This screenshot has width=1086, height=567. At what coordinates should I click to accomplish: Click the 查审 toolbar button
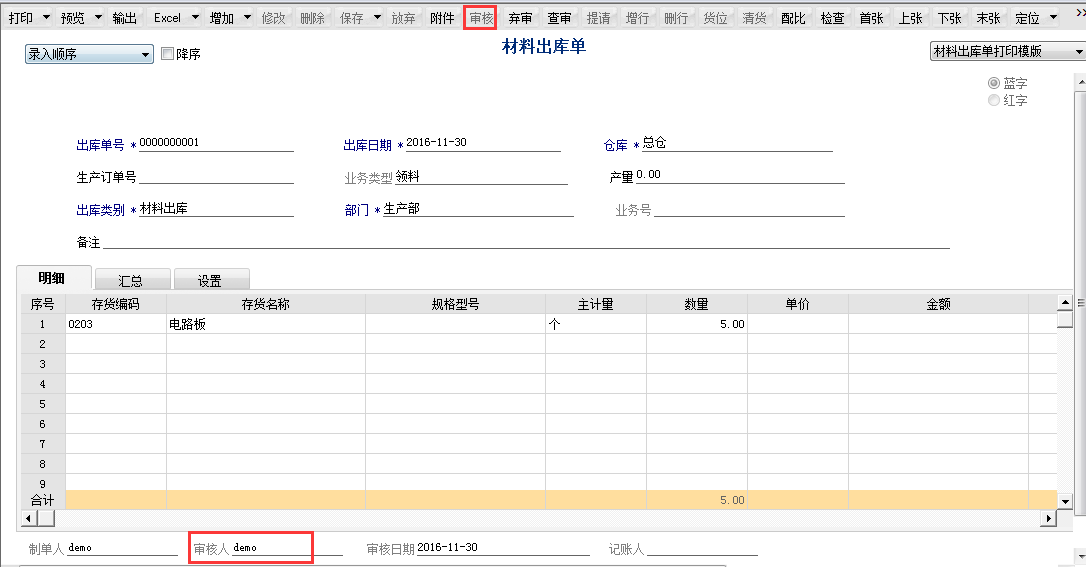pyautogui.click(x=559, y=18)
